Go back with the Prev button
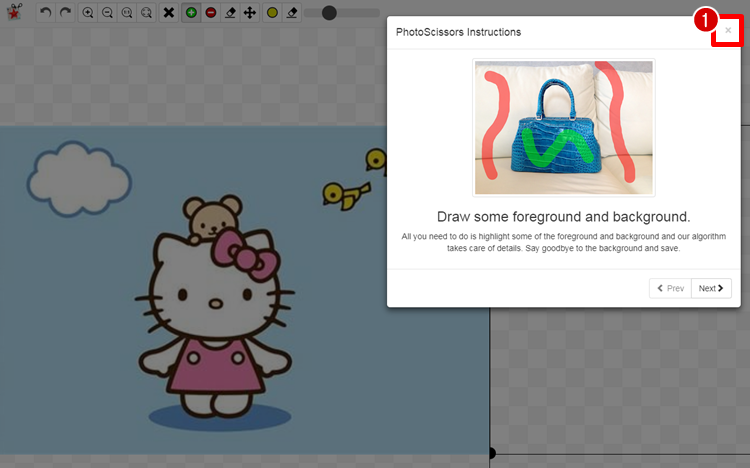The image size is (750, 468). 671,288
